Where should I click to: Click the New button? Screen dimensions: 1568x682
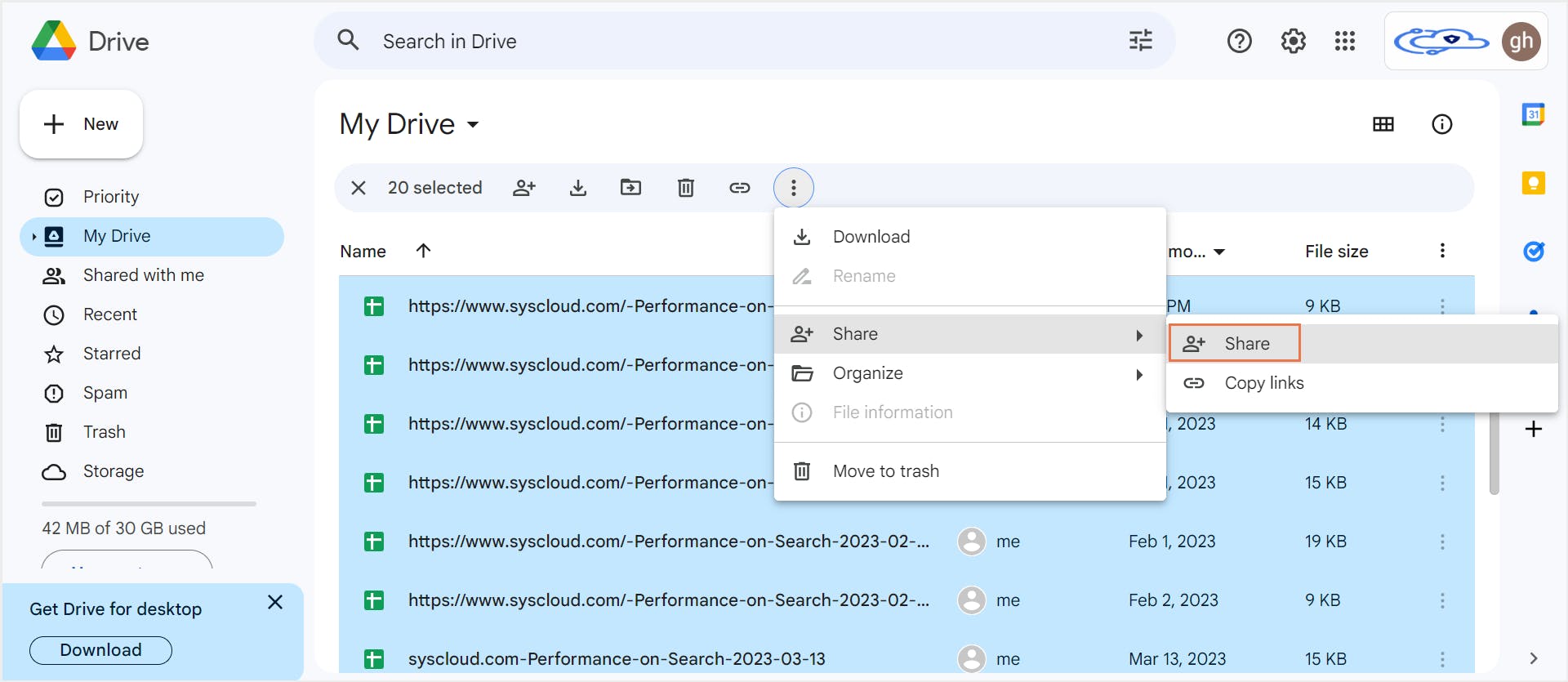pos(81,124)
